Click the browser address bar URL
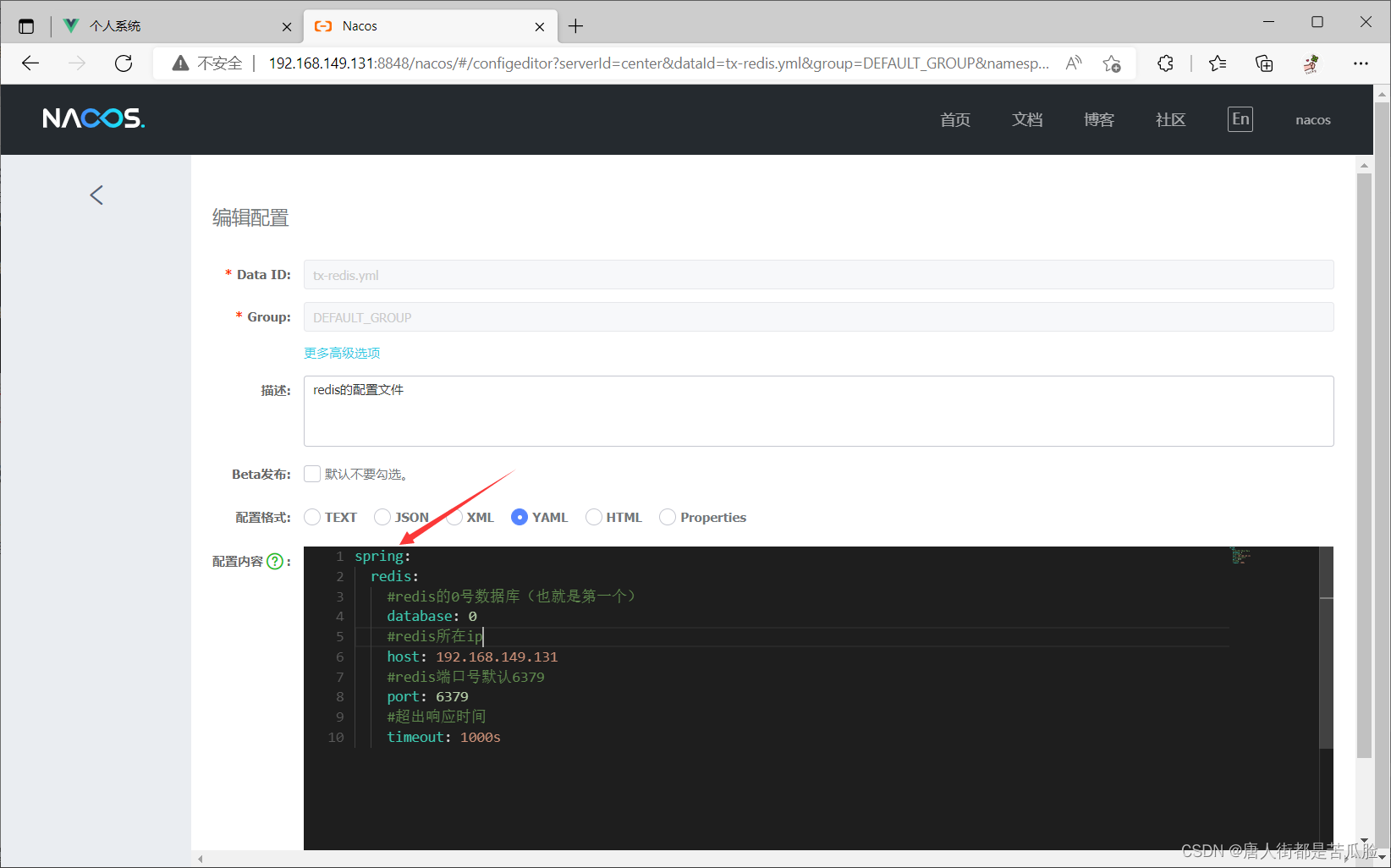 click(658, 63)
